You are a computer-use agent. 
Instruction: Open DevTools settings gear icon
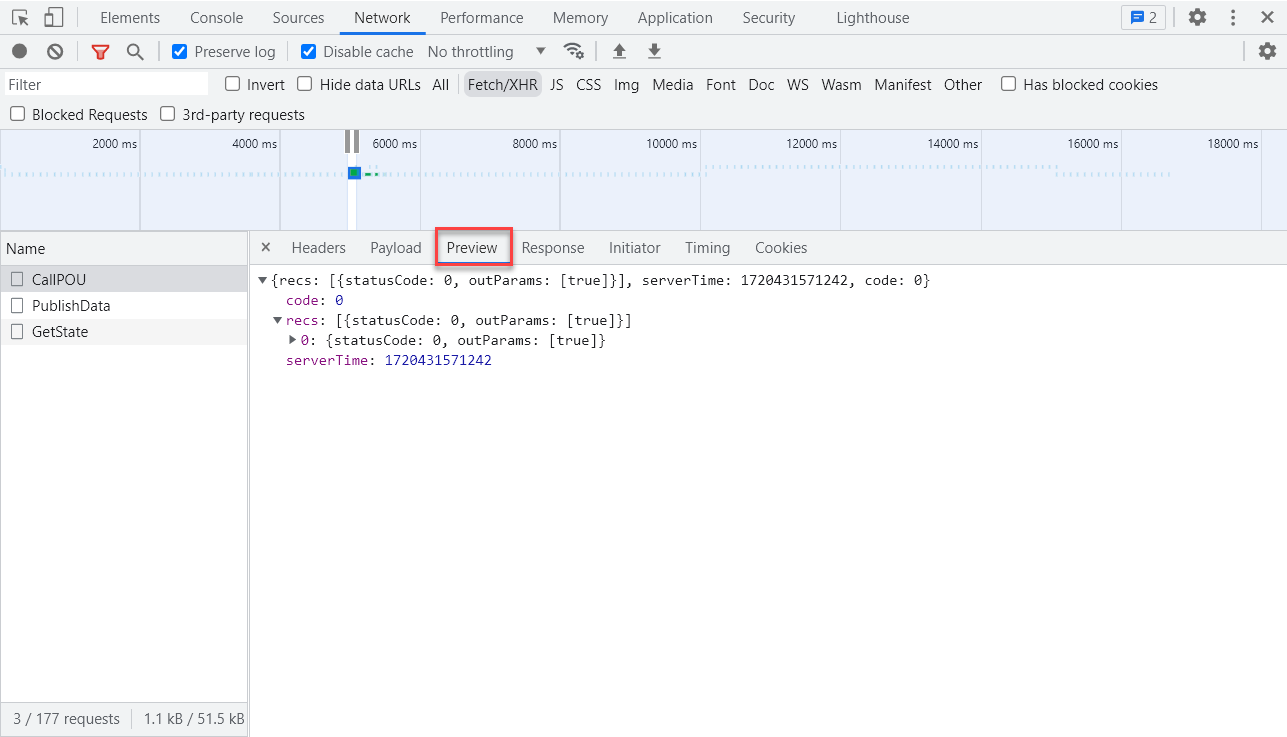[1197, 17]
